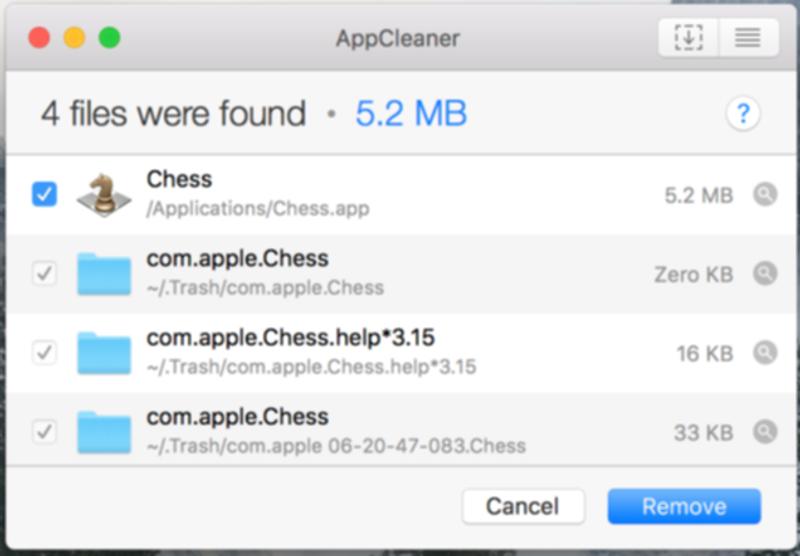800x556 pixels.
Task: Uncheck the Chess application checkbox
Action: tap(44, 194)
